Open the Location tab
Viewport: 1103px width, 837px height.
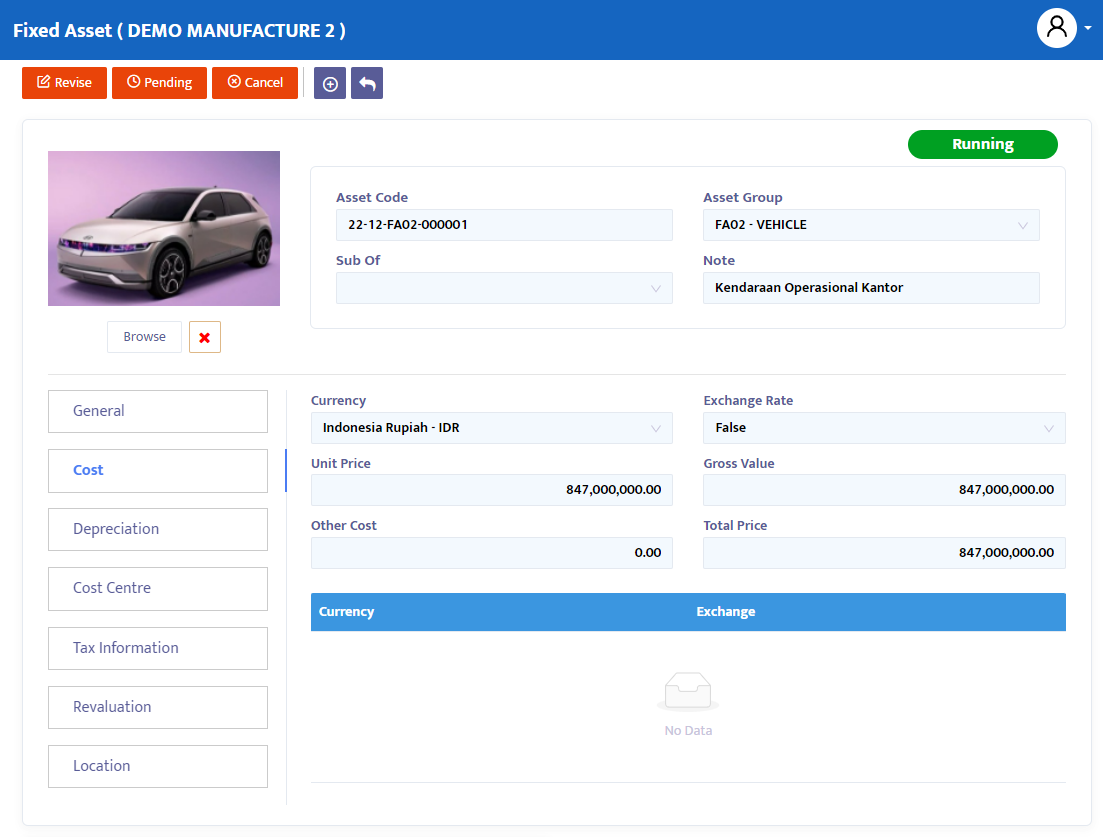click(x=158, y=767)
